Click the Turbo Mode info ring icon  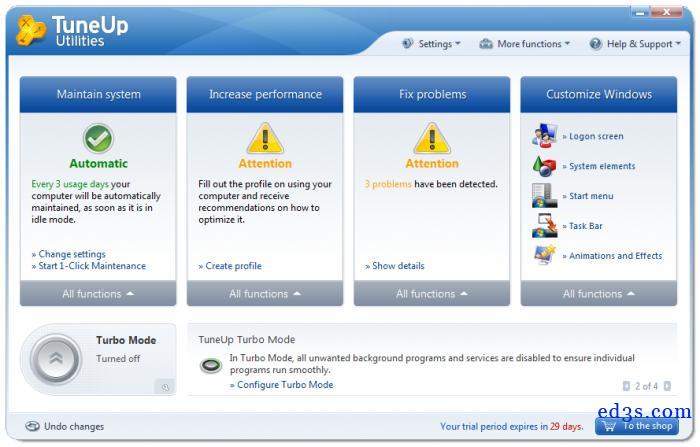point(211,366)
